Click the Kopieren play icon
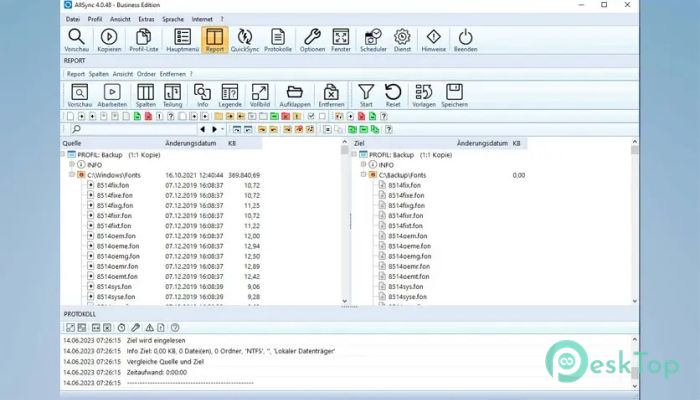 pos(109,37)
